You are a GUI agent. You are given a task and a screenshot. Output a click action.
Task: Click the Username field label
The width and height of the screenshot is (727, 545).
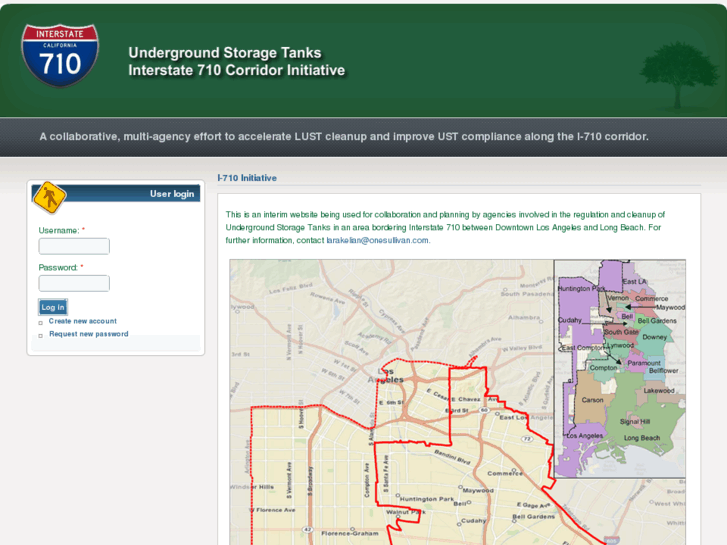[x=59, y=231]
